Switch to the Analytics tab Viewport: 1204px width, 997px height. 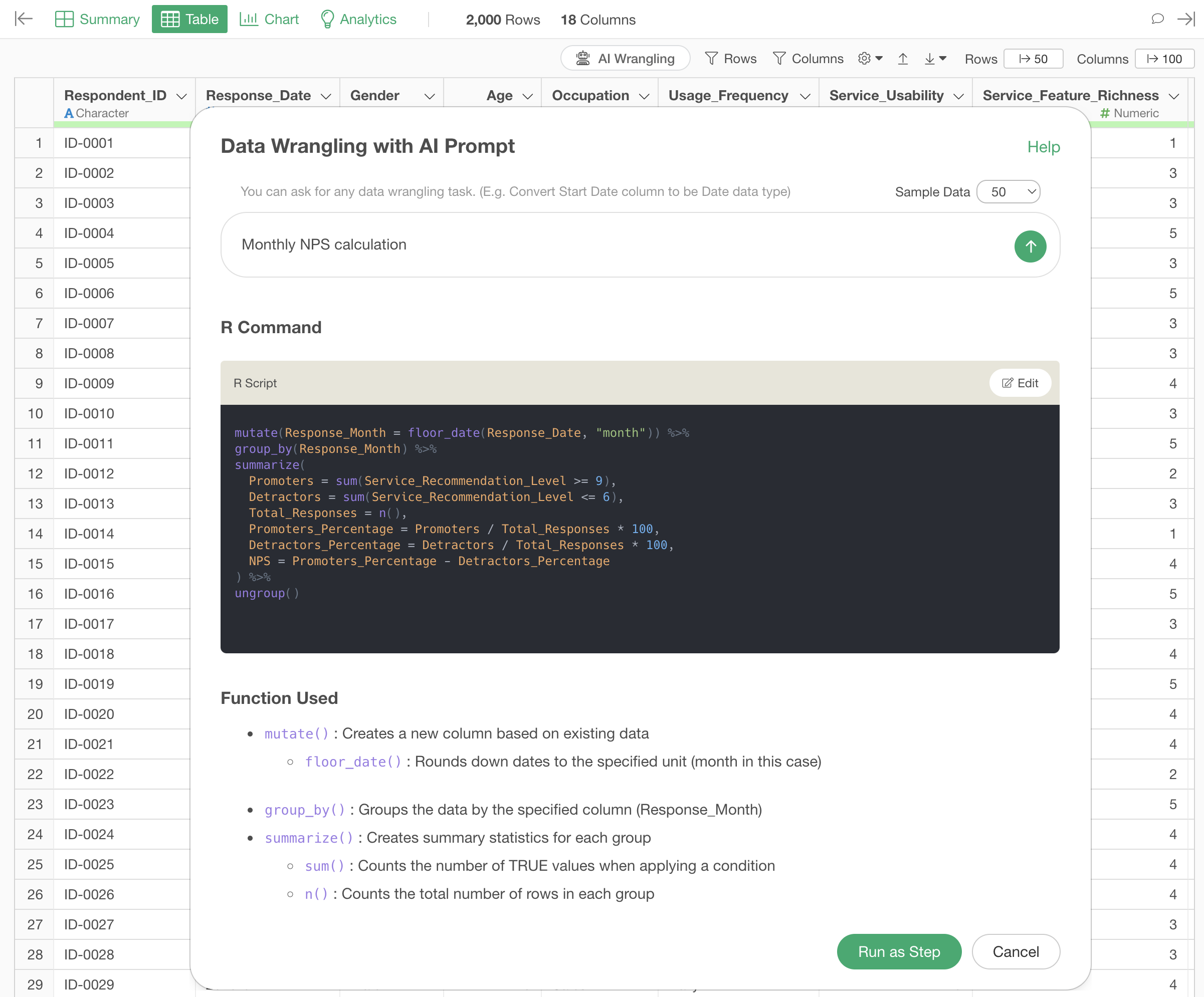(x=358, y=19)
